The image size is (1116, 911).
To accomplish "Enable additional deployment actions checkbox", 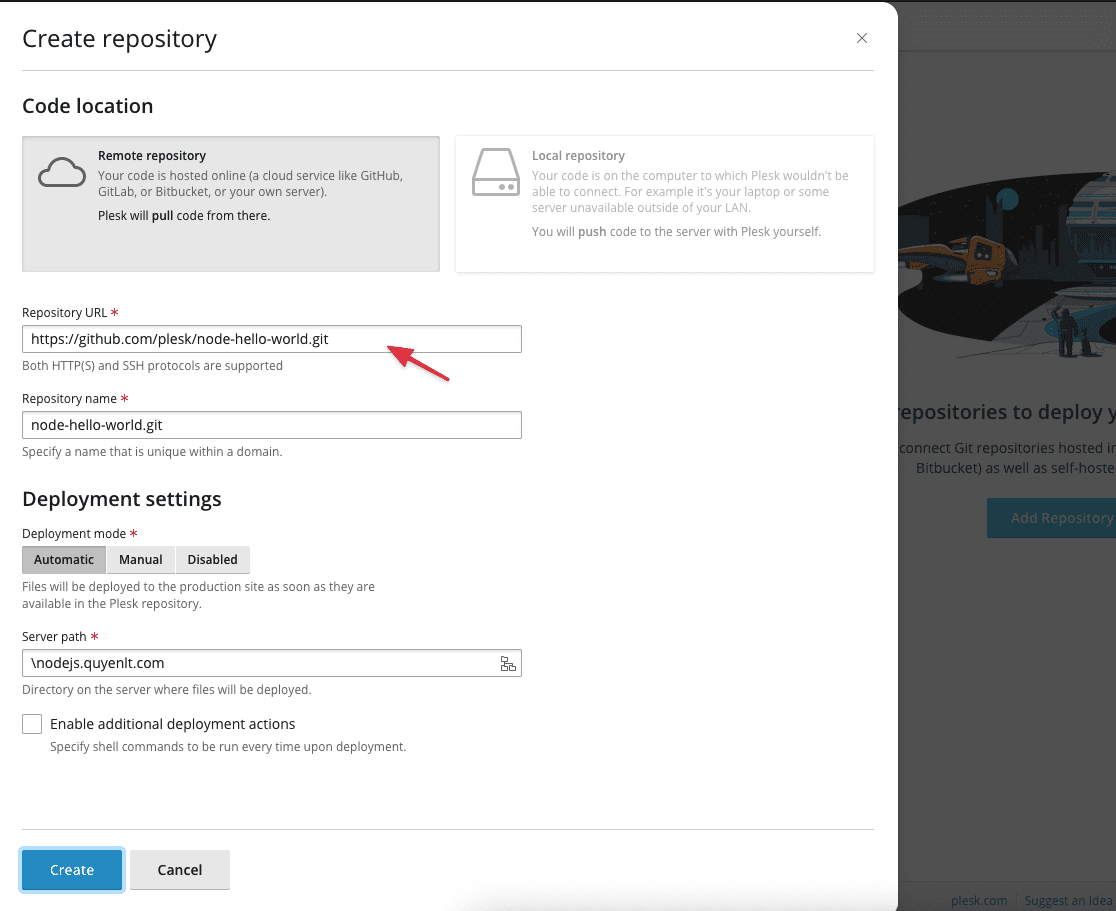I will 32,724.
